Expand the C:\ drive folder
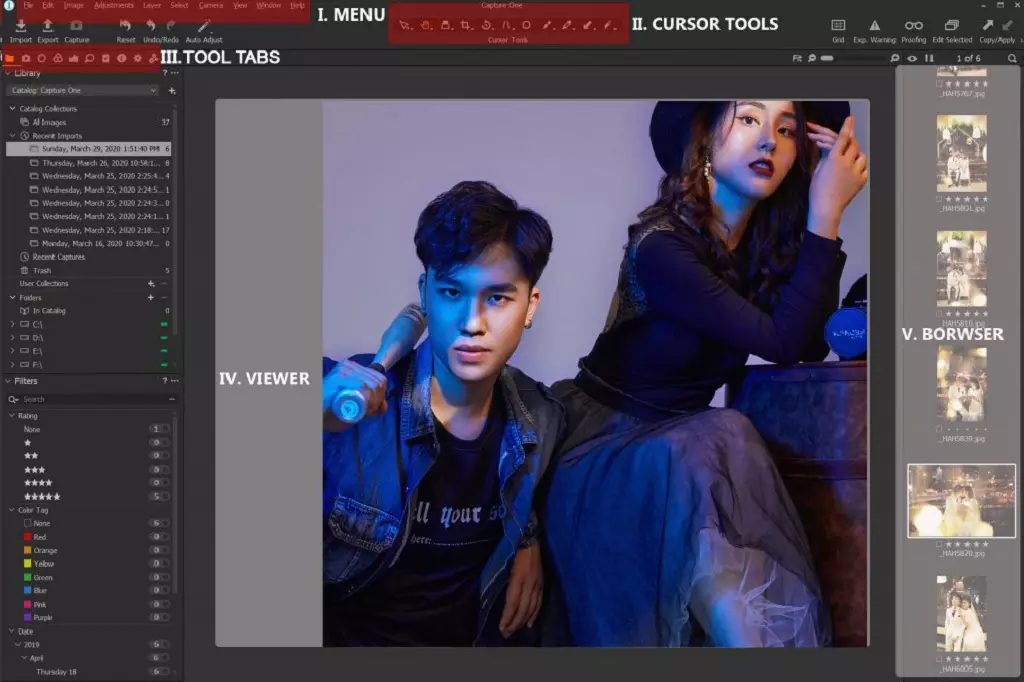The height and width of the screenshot is (682, 1024). click(x=12, y=324)
